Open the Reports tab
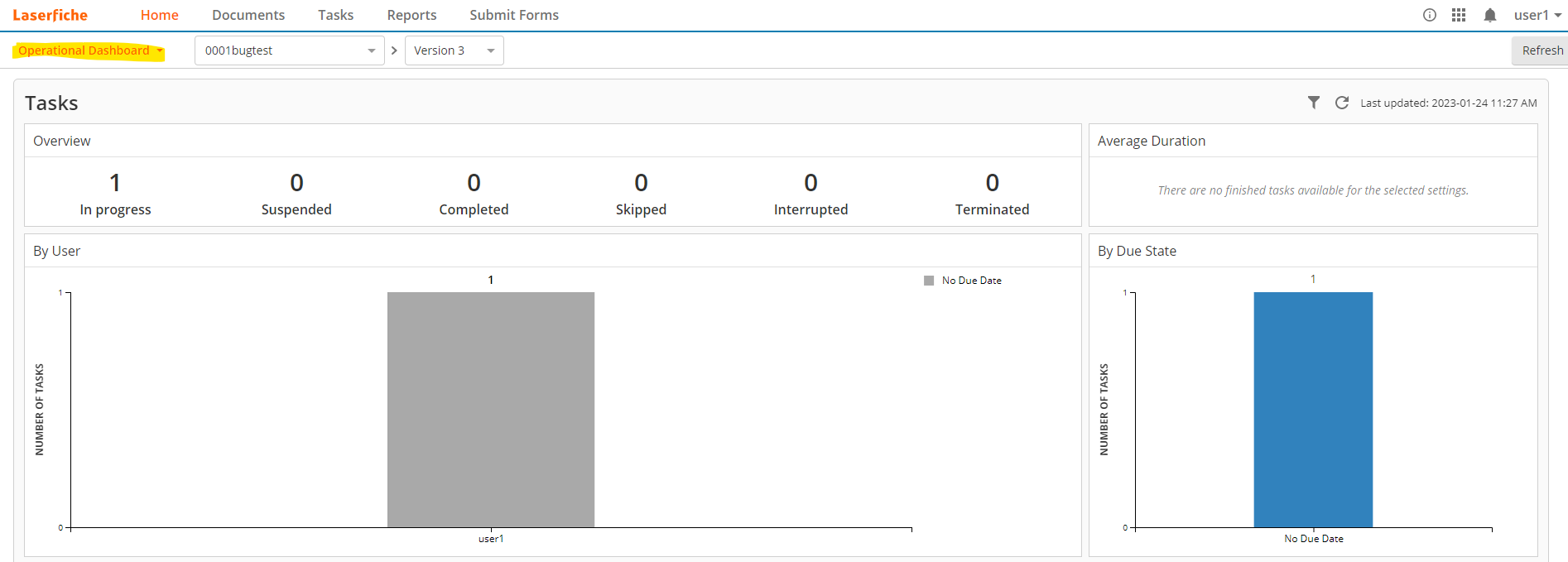The image size is (1568, 562). [411, 15]
